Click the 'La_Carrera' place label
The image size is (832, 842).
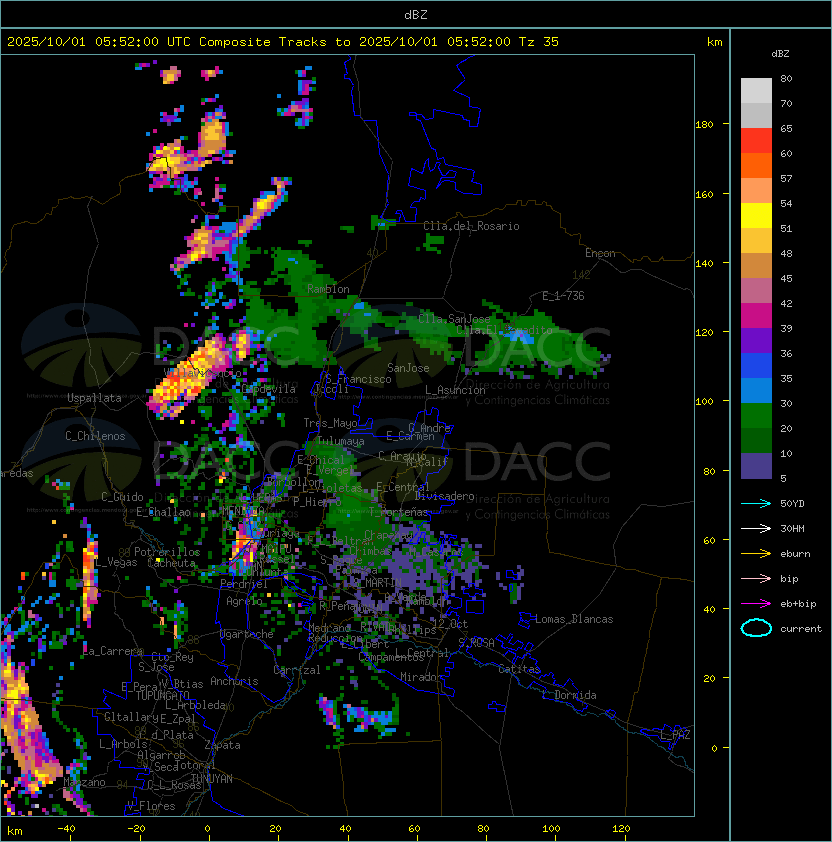(x=113, y=651)
